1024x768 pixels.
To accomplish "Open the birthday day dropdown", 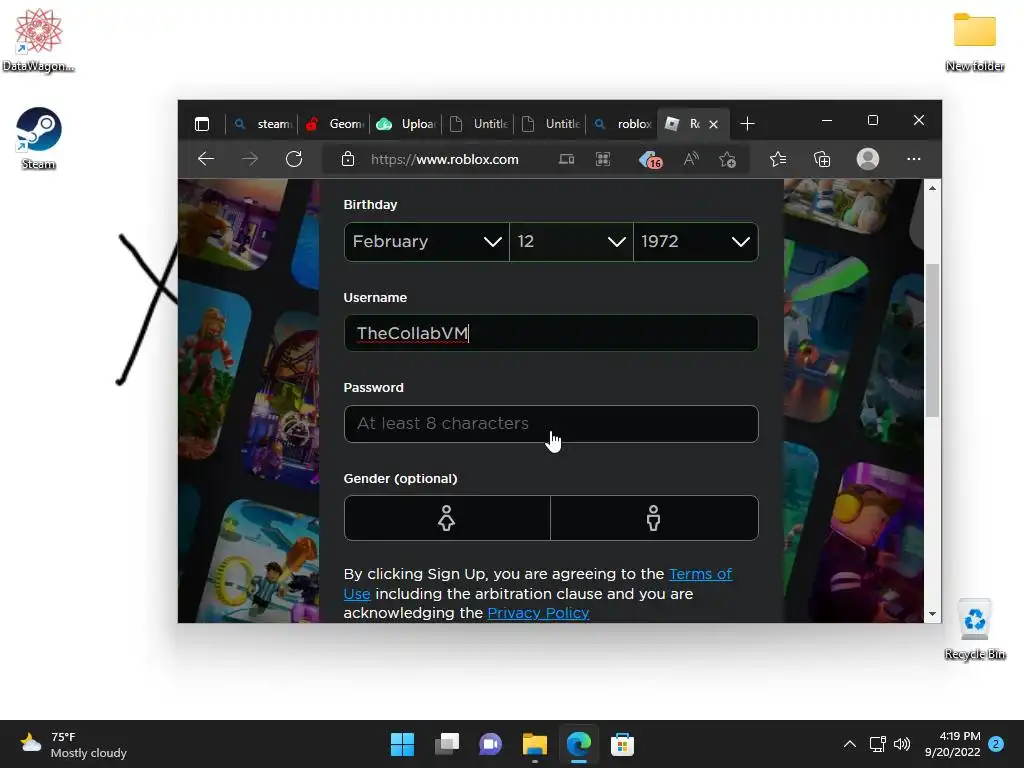I will pos(571,242).
